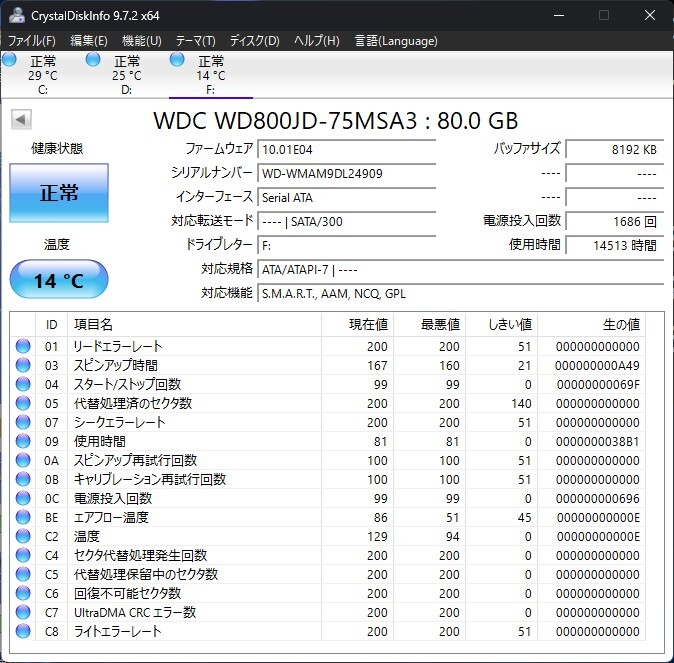The width and height of the screenshot is (674, 663).
Task: Click the power on count field 1686 回
Action: (x=615, y=222)
